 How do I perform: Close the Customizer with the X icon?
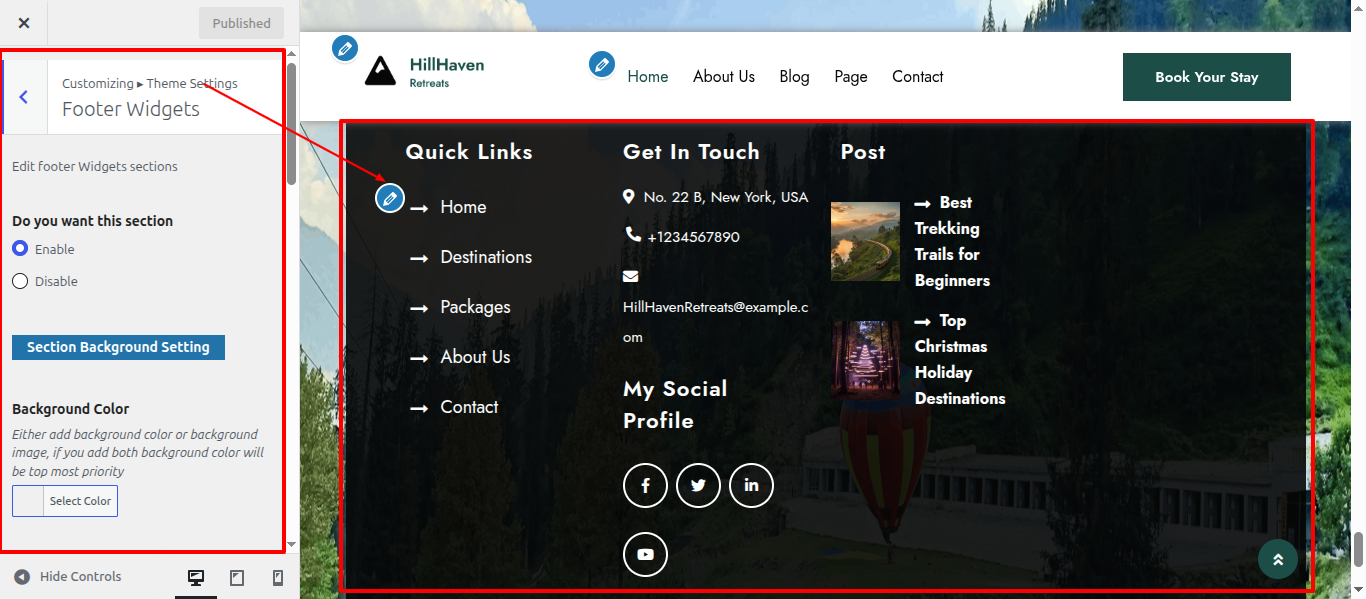pyautogui.click(x=24, y=23)
